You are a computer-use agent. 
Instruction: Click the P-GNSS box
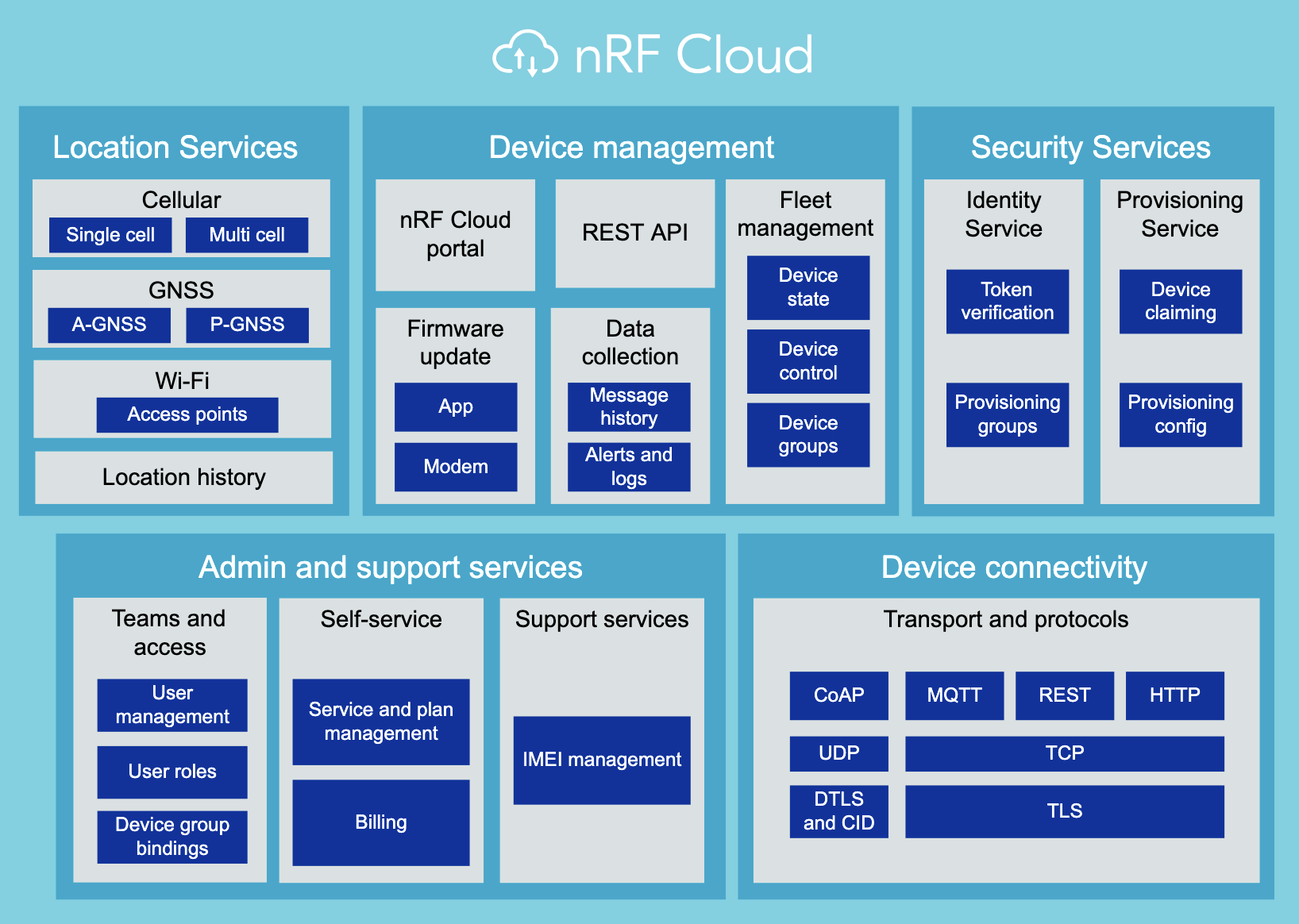[247, 325]
